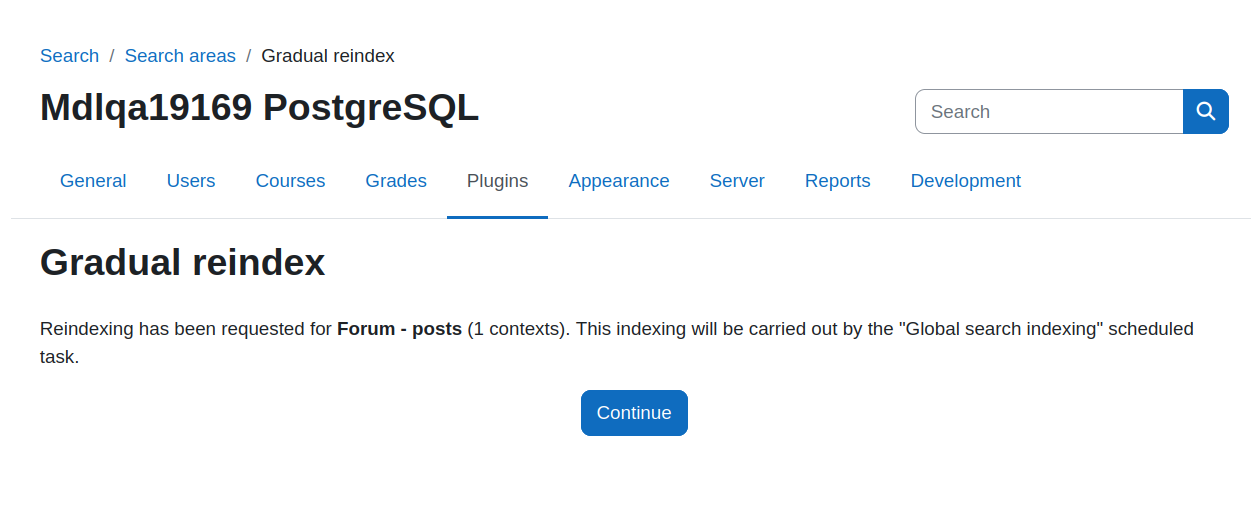Image resolution: width=1251 pixels, height=525 pixels.
Task: Follow the Search breadcrumb link
Action: tap(69, 56)
